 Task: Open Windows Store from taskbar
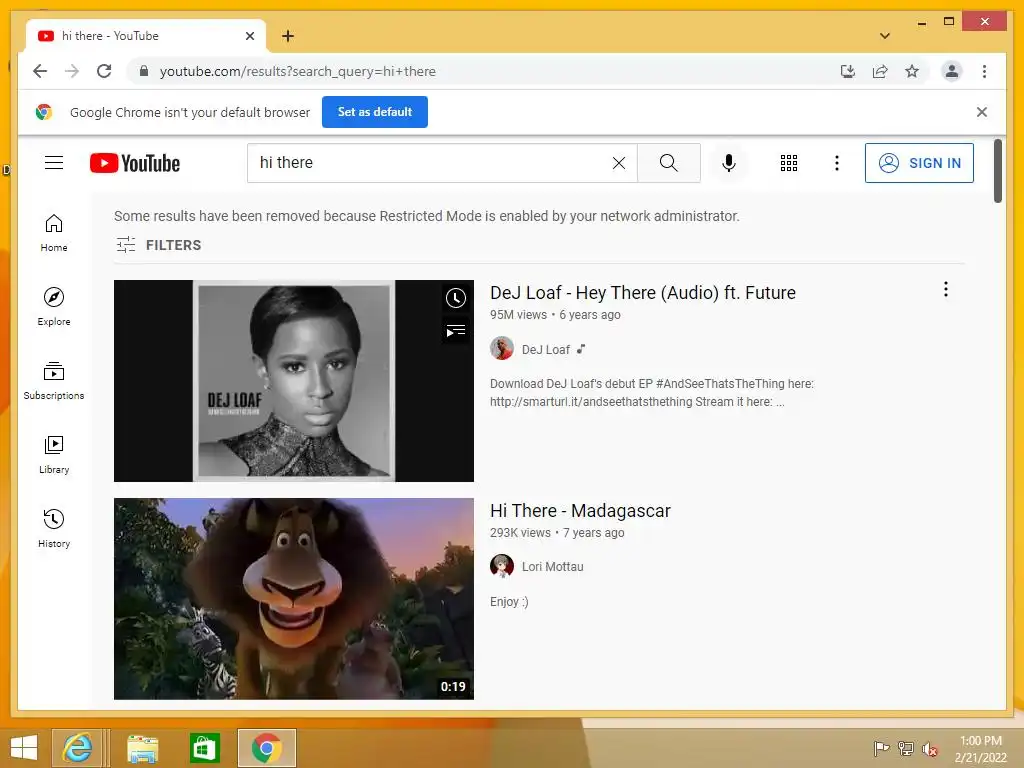click(x=204, y=748)
